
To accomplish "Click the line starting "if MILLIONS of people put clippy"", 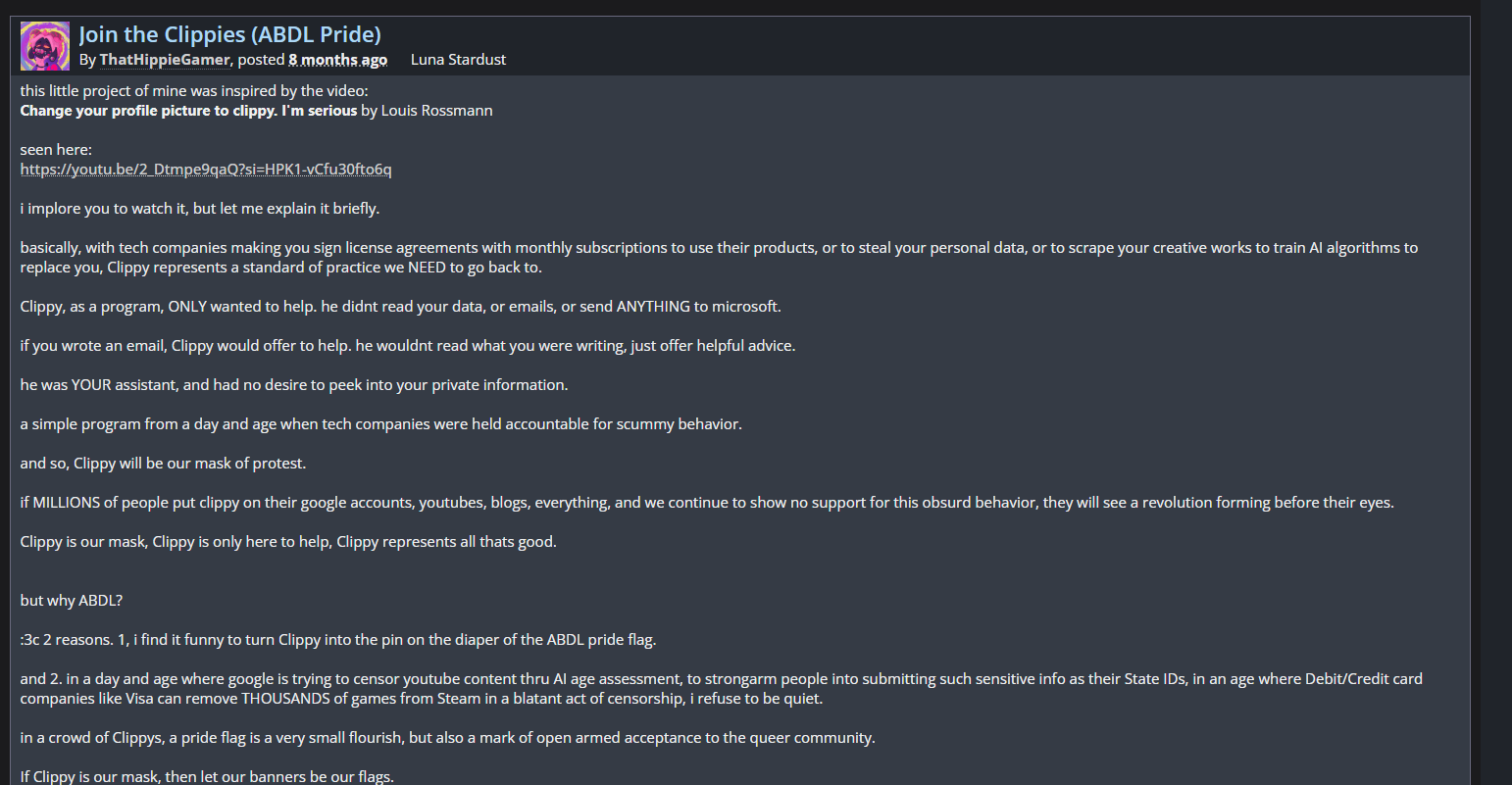I will tap(706, 503).
